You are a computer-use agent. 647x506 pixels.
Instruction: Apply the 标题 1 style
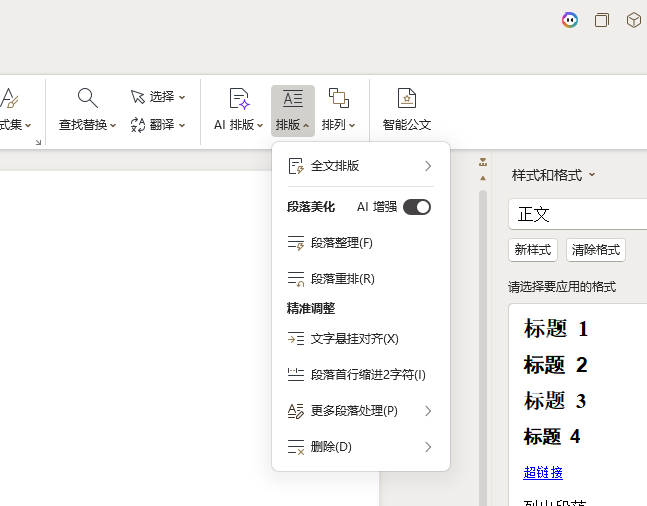click(x=556, y=329)
